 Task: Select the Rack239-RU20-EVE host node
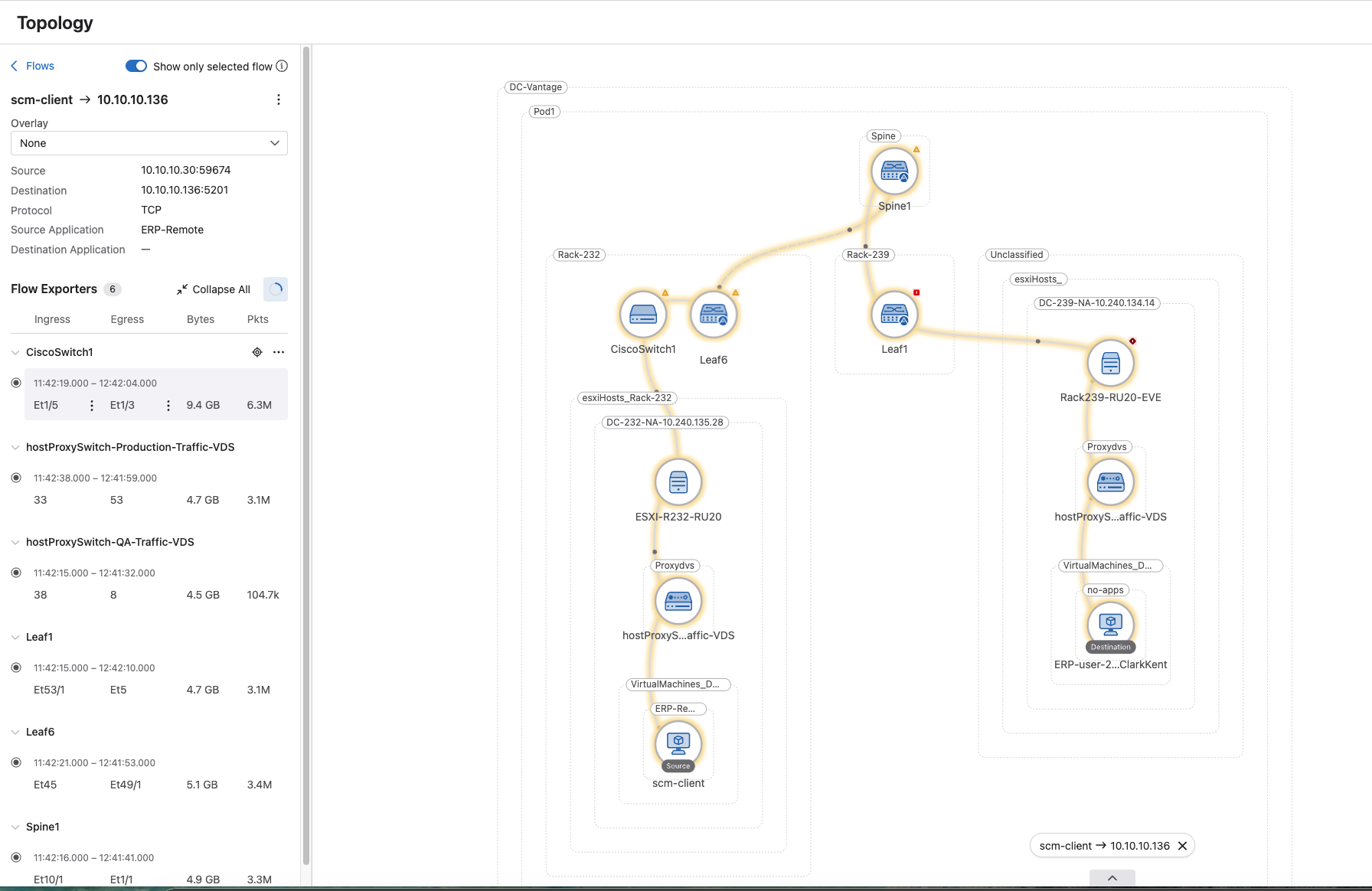(x=1110, y=363)
